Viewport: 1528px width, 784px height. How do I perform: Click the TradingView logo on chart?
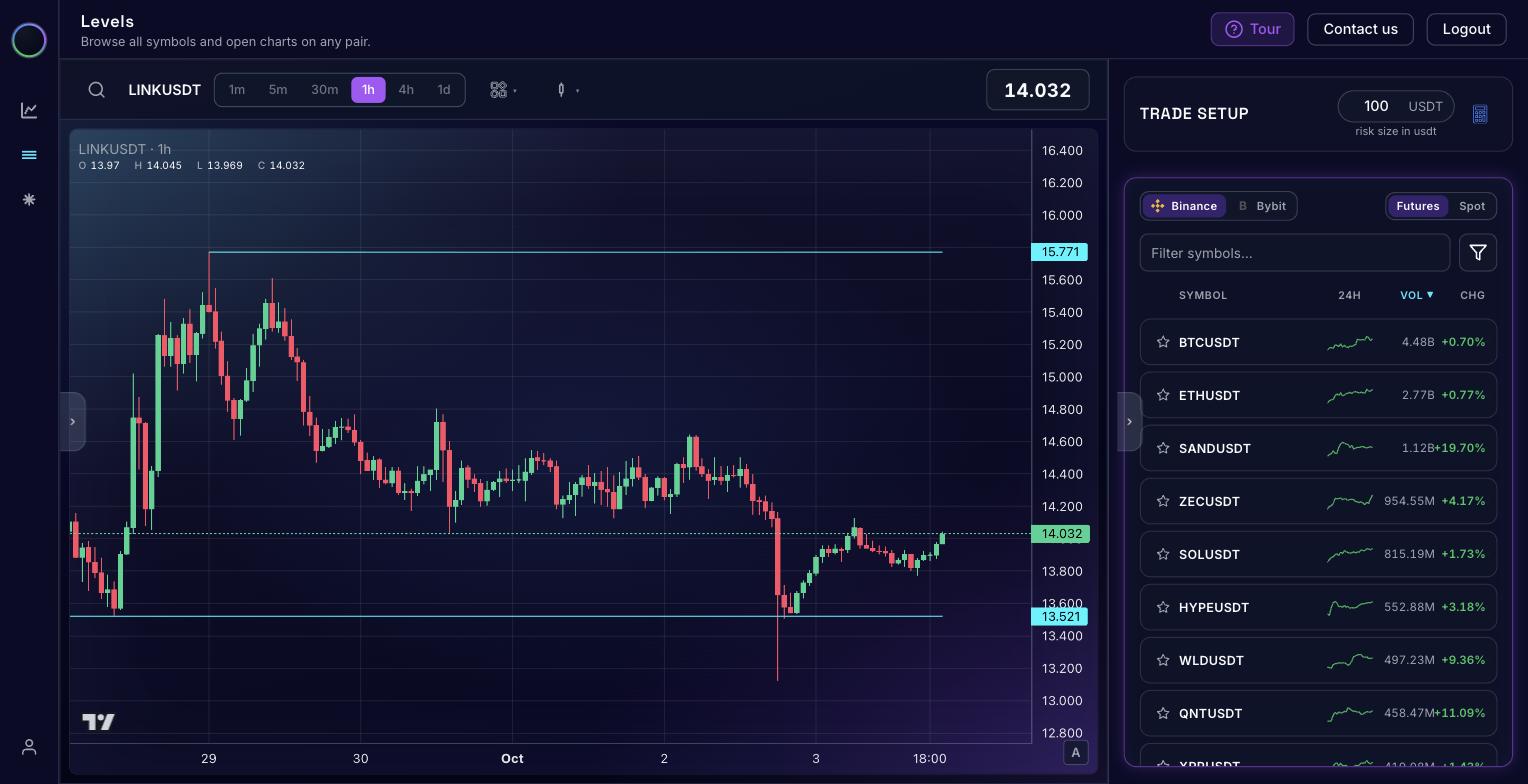(x=98, y=722)
